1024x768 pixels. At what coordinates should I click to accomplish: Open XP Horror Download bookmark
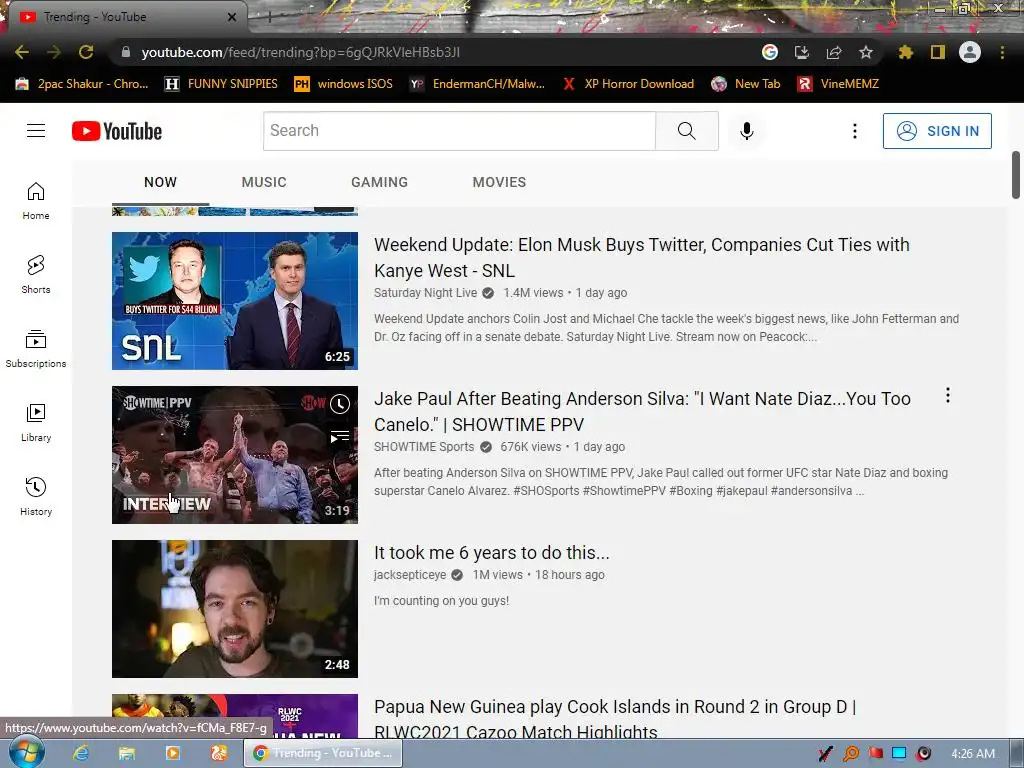[x=629, y=84]
